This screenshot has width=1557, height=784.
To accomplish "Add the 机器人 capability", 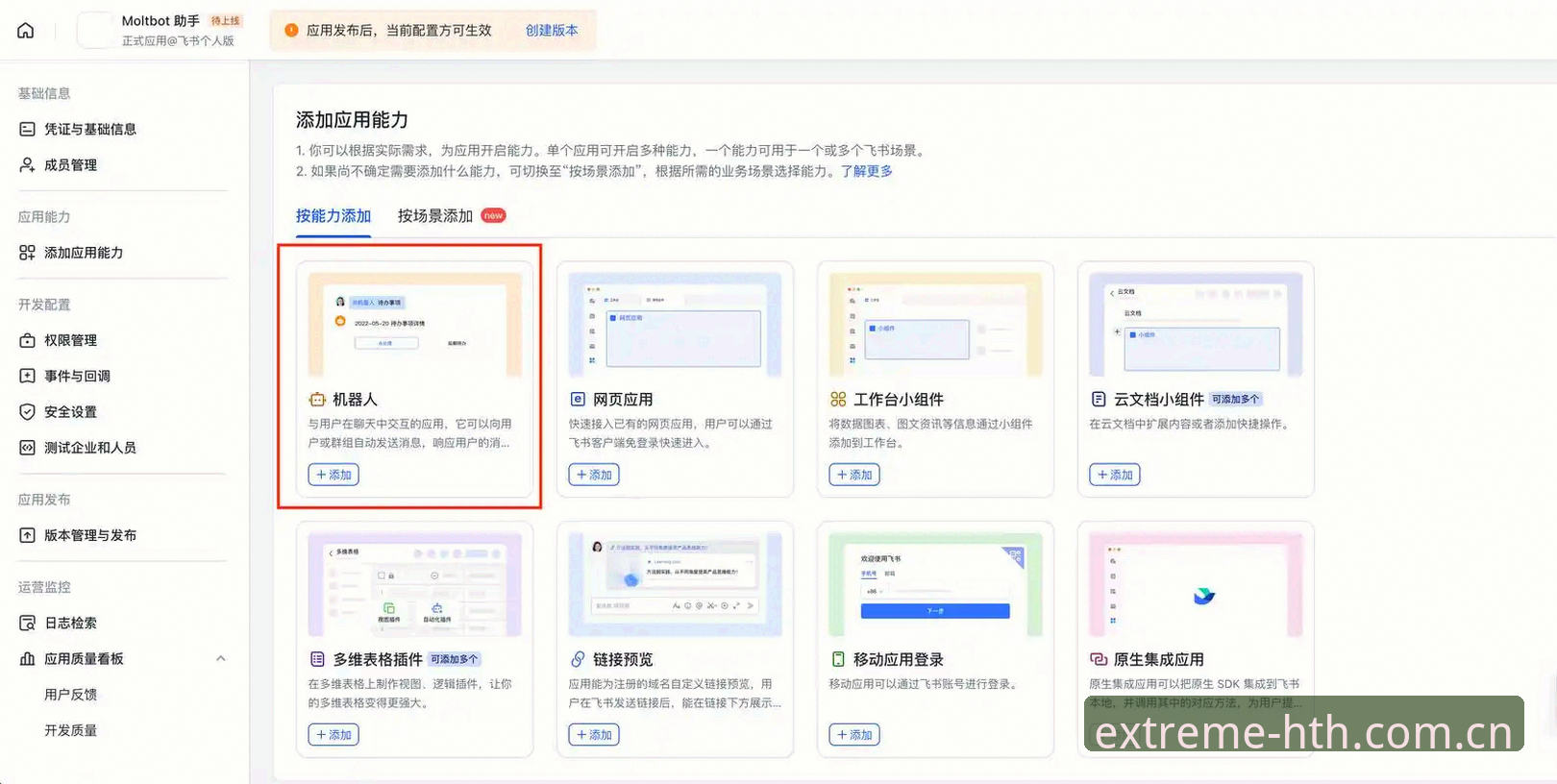I will (x=334, y=475).
